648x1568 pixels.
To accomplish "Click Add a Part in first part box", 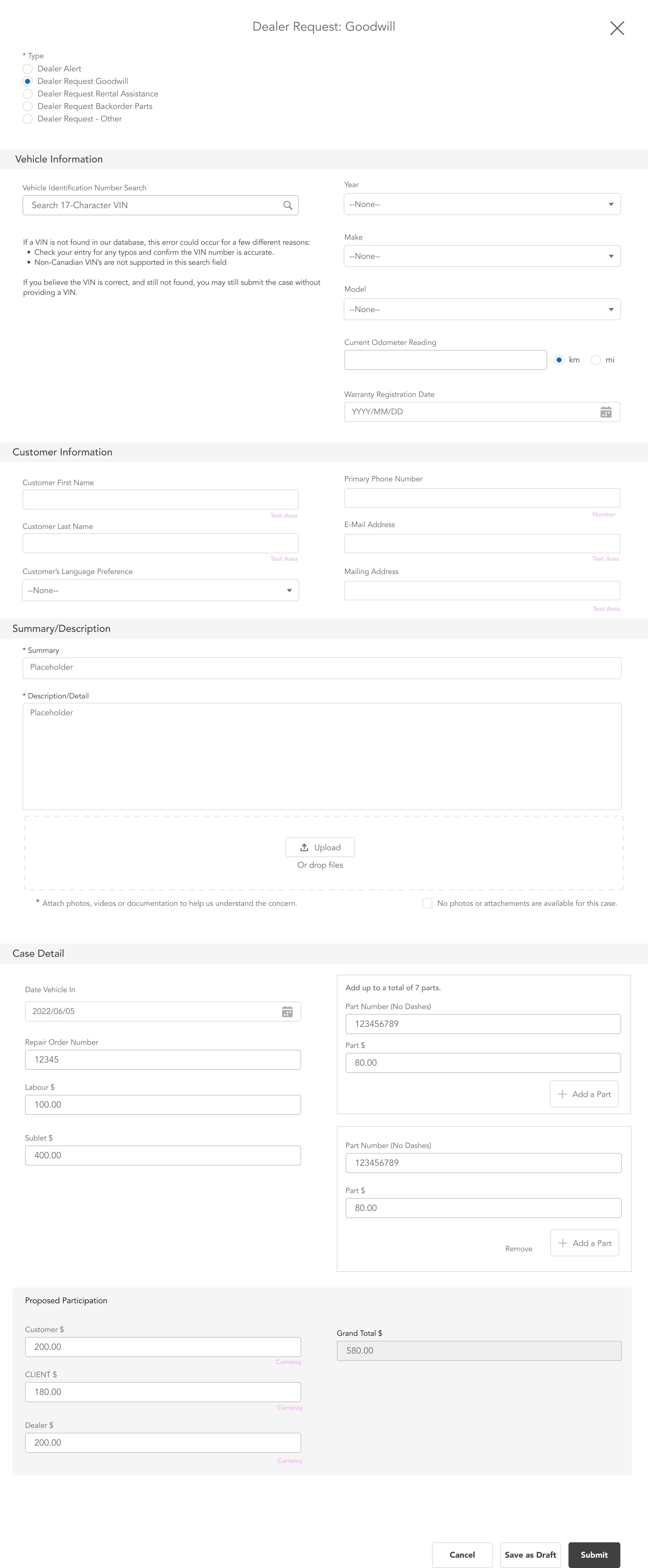I will pyautogui.click(x=584, y=1094).
